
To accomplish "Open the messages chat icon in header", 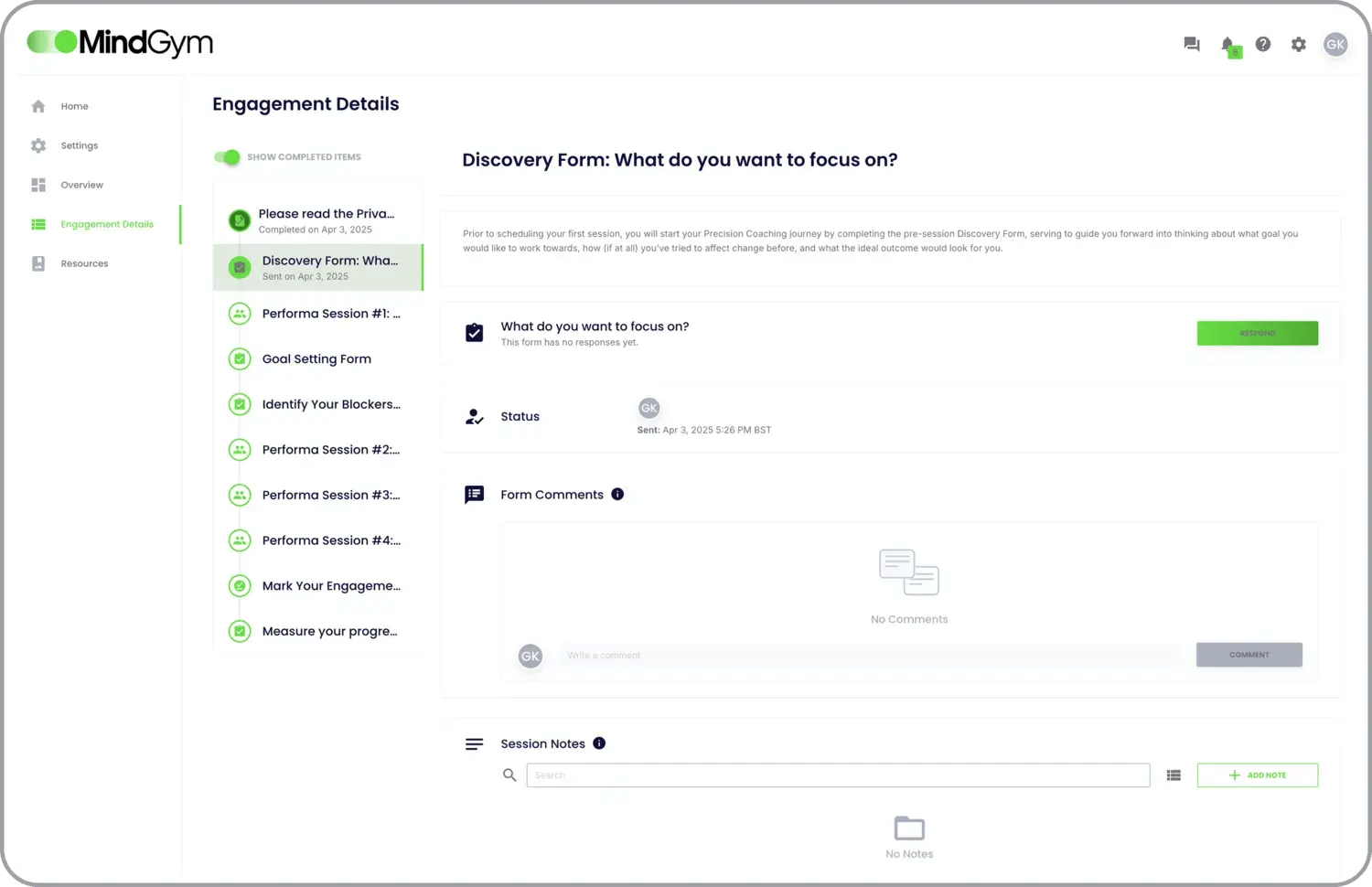I will 1191,44.
